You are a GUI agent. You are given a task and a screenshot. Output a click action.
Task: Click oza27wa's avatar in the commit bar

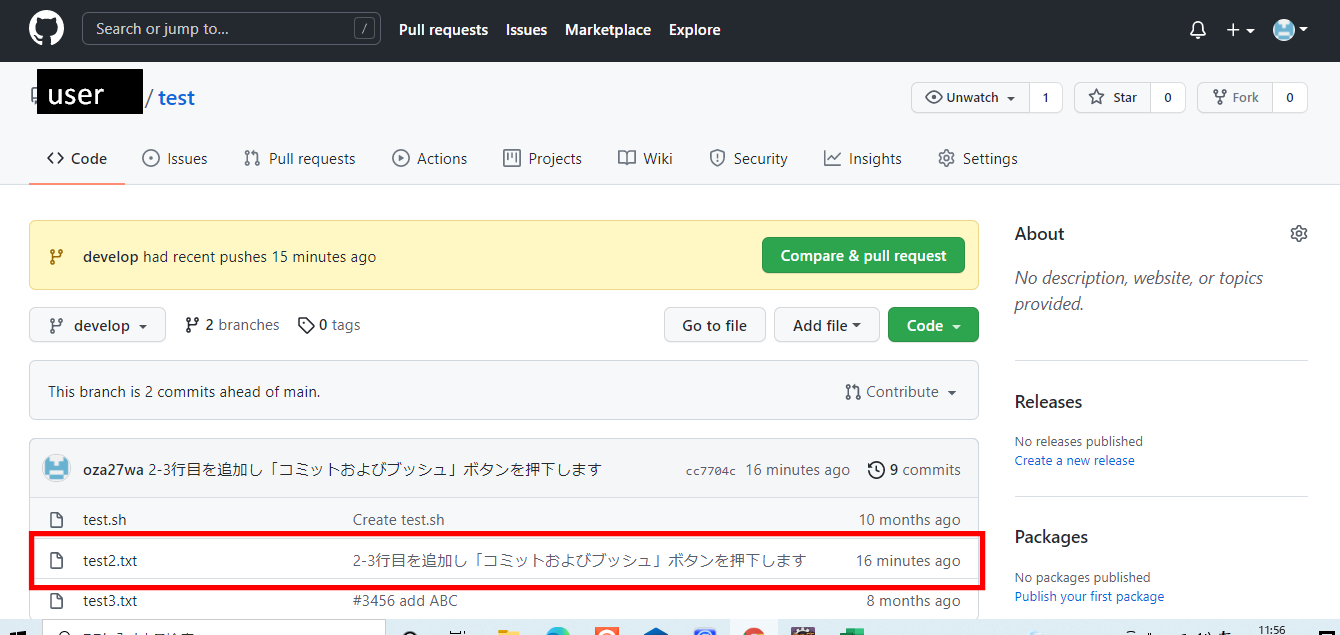pos(57,467)
